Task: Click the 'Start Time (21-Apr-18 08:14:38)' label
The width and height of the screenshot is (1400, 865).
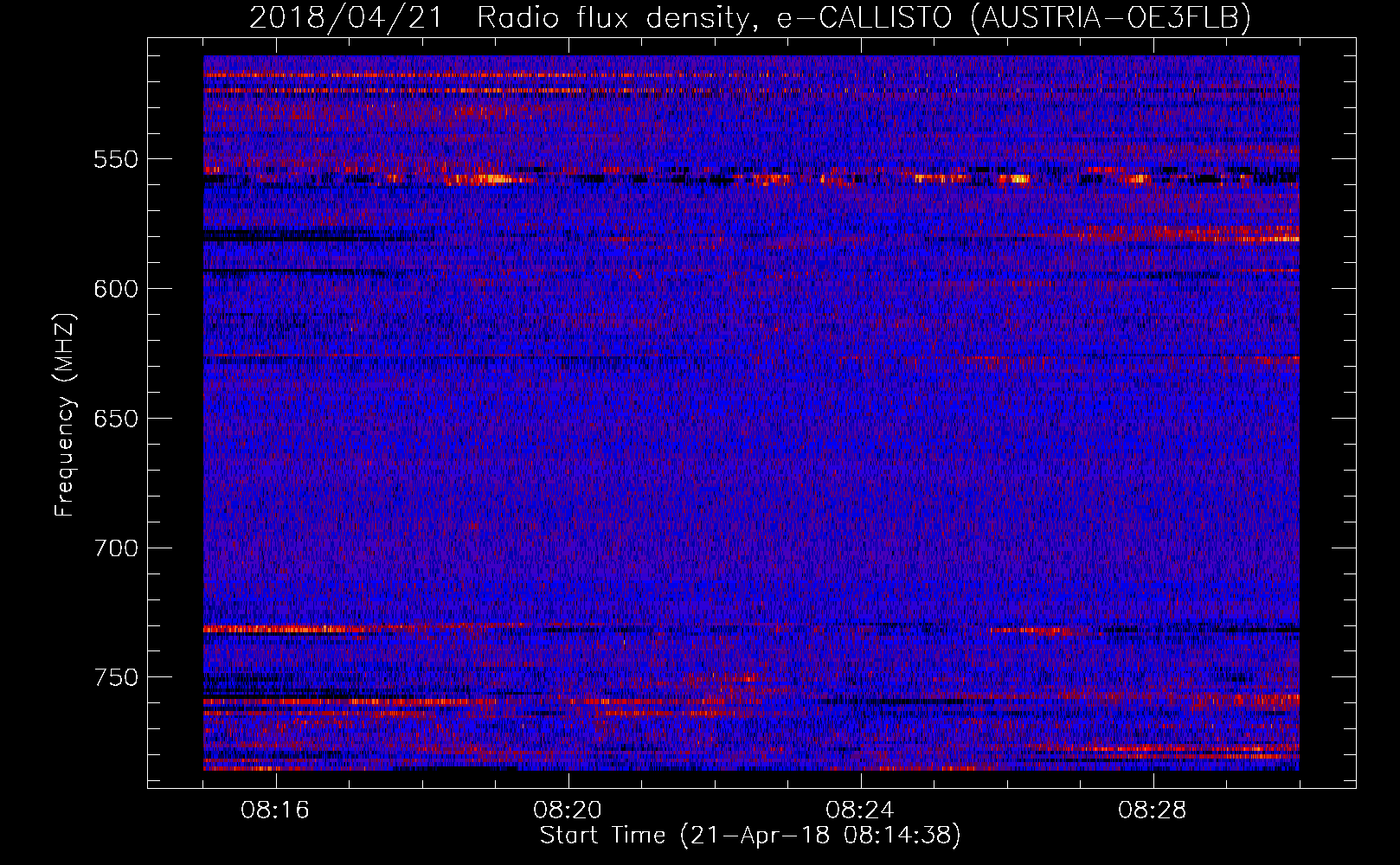Action: [x=750, y=836]
